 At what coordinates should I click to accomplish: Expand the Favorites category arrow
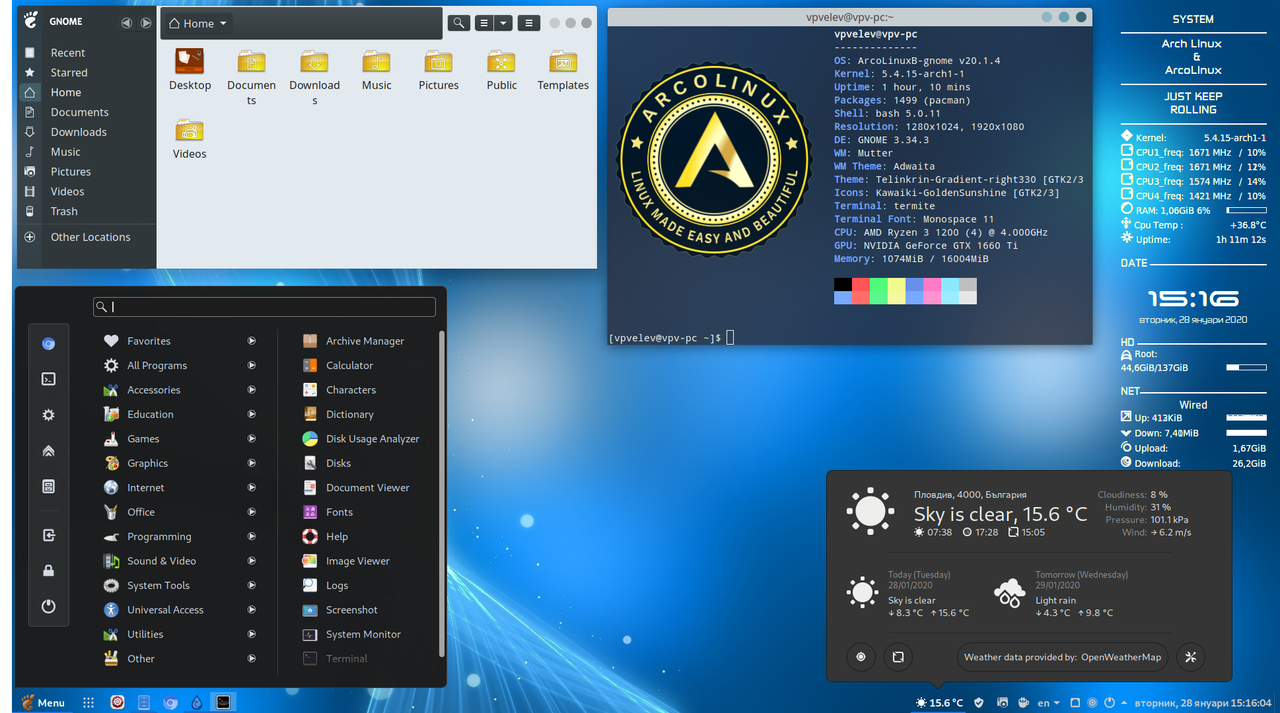252,341
